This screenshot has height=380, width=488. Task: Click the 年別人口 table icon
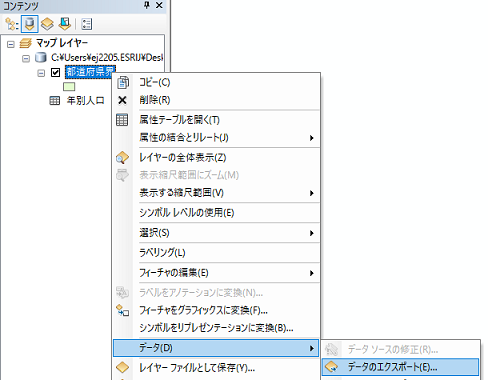tap(55, 100)
